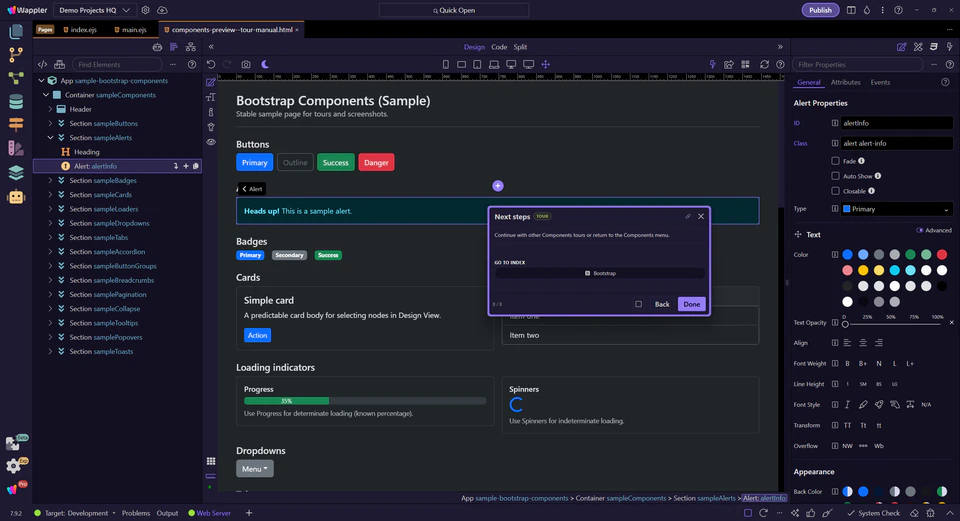Collapse Section sampleAlerts in tree

pos(50,138)
